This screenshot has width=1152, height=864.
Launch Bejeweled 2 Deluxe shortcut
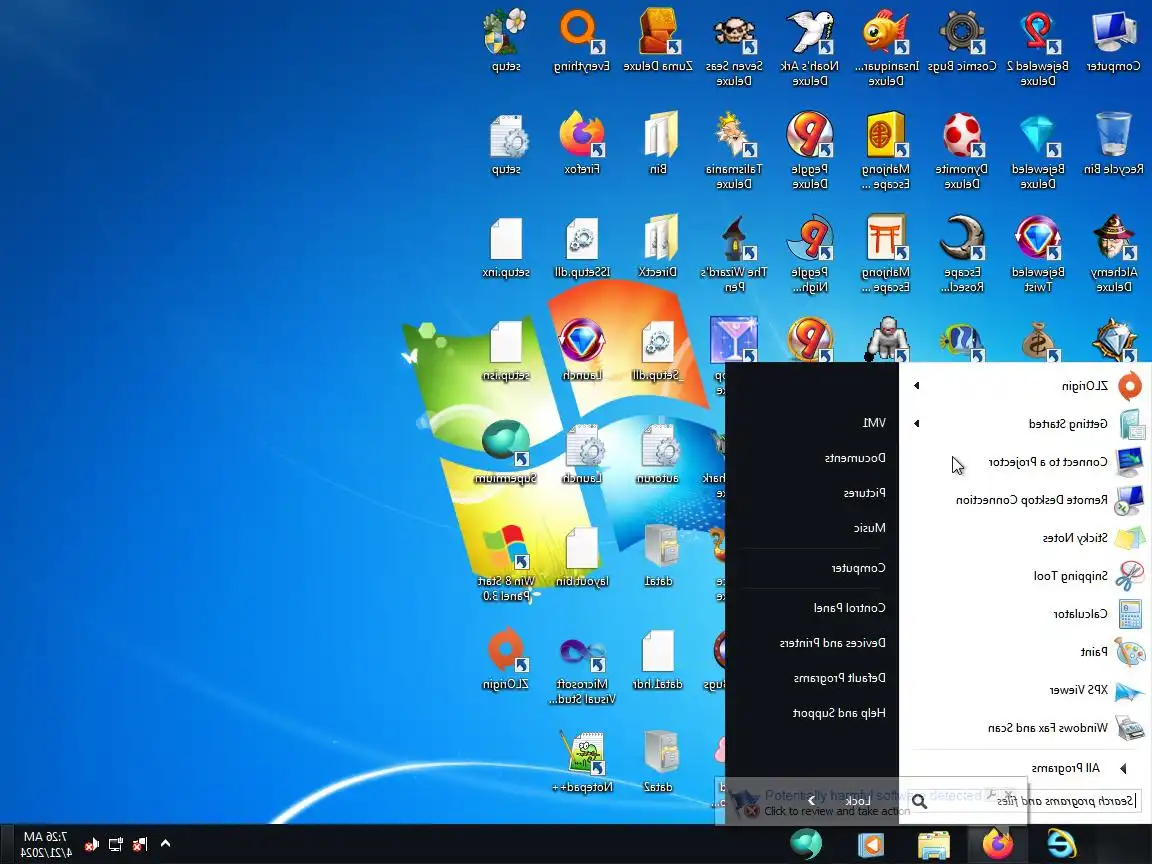click(1037, 48)
